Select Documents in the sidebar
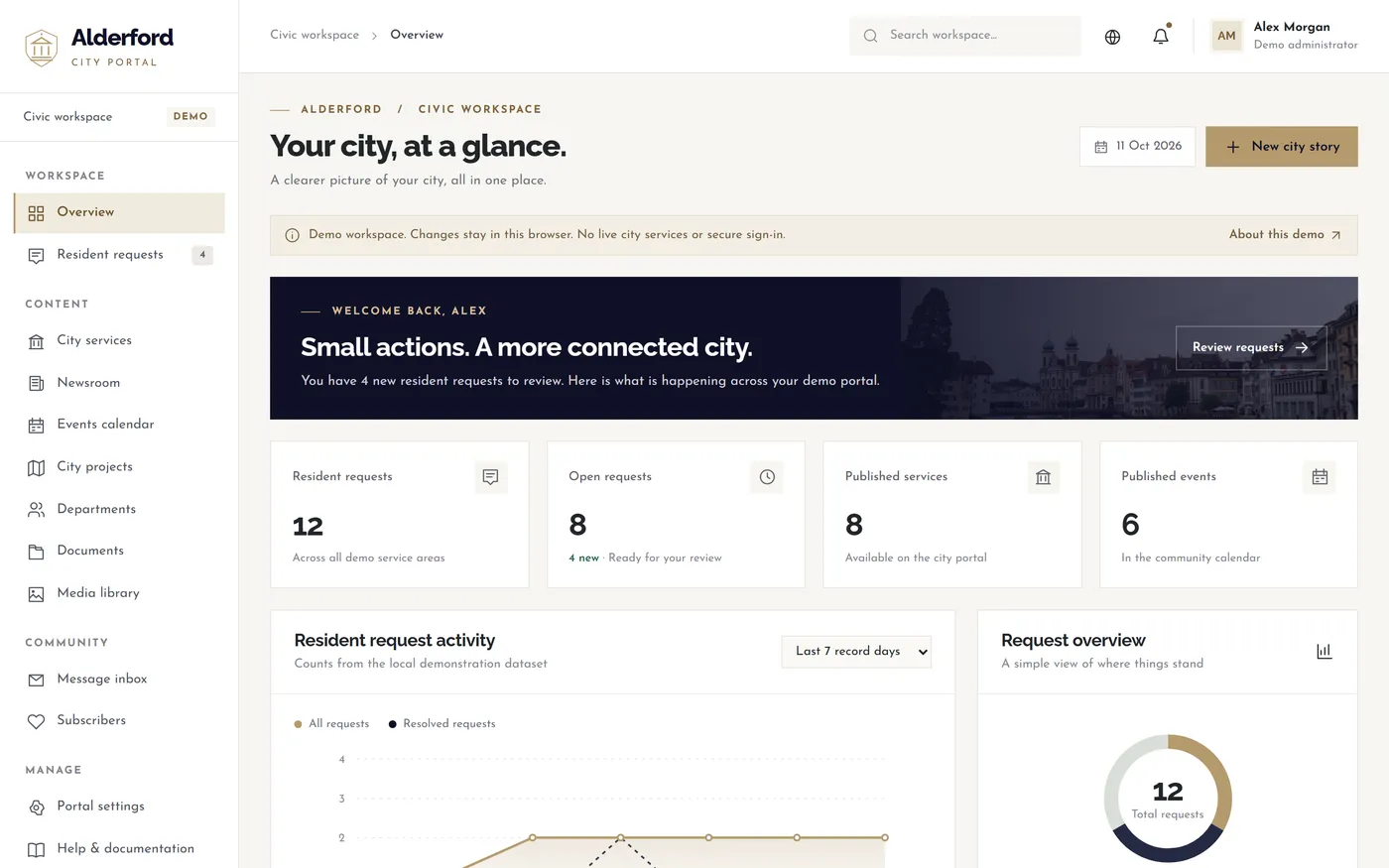The image size is (1389, 868). (x=119, y=551)
